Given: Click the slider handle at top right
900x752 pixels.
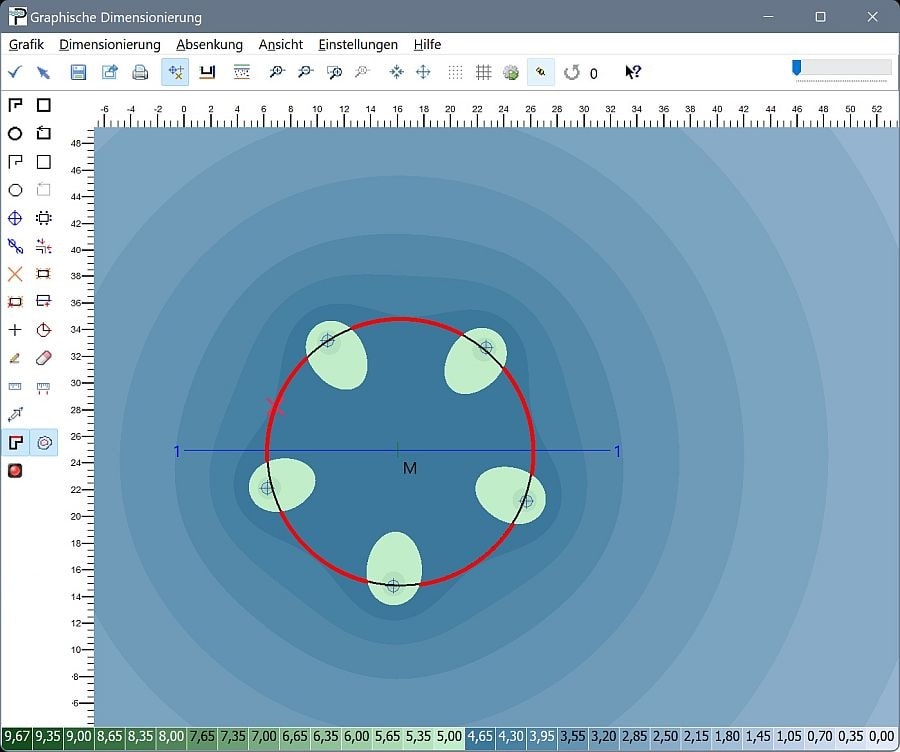Looking at the screenshot, I should point(797,67).
